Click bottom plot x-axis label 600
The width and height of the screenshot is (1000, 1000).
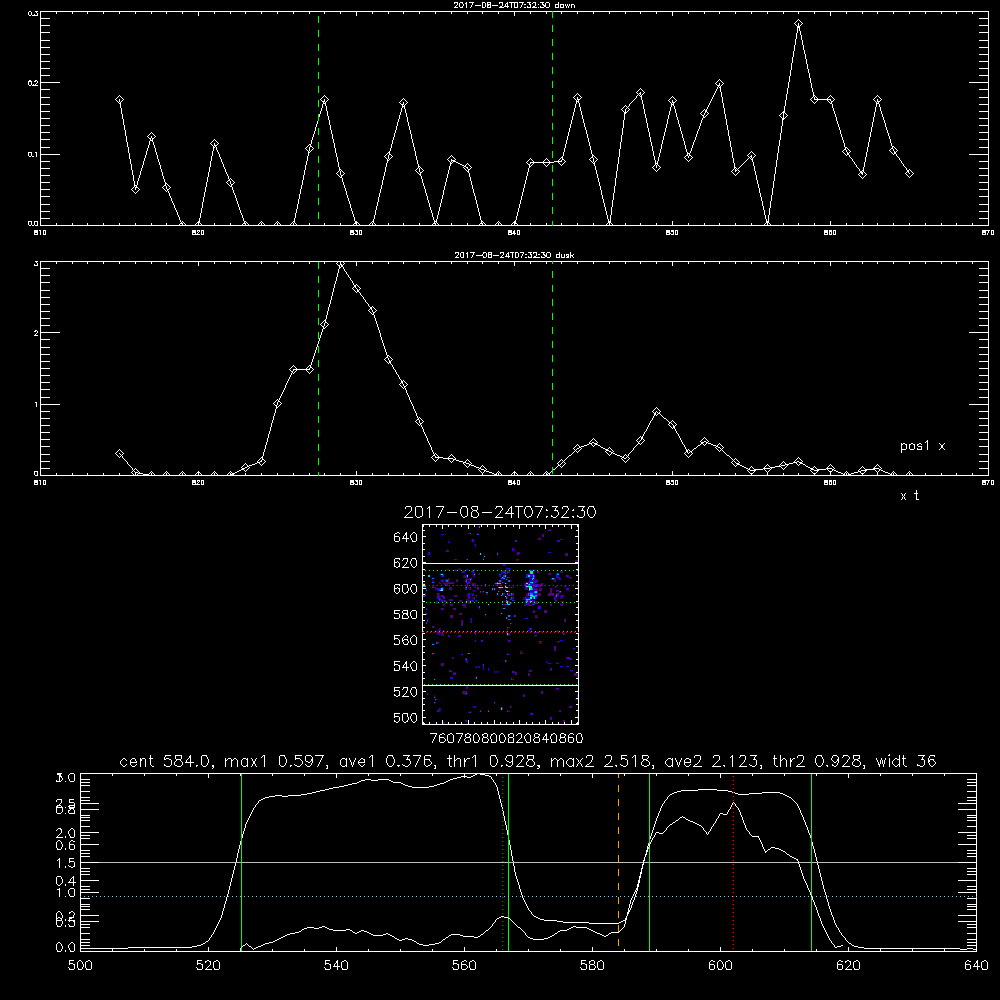click(x=721, y=966)
